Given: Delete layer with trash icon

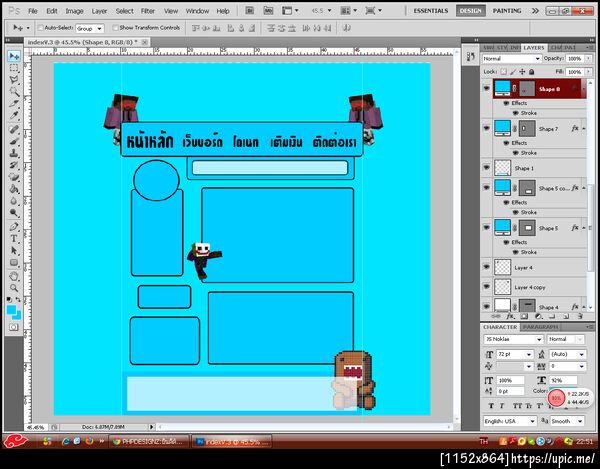Looking at the screenshot, I should [x=580, y=316].
